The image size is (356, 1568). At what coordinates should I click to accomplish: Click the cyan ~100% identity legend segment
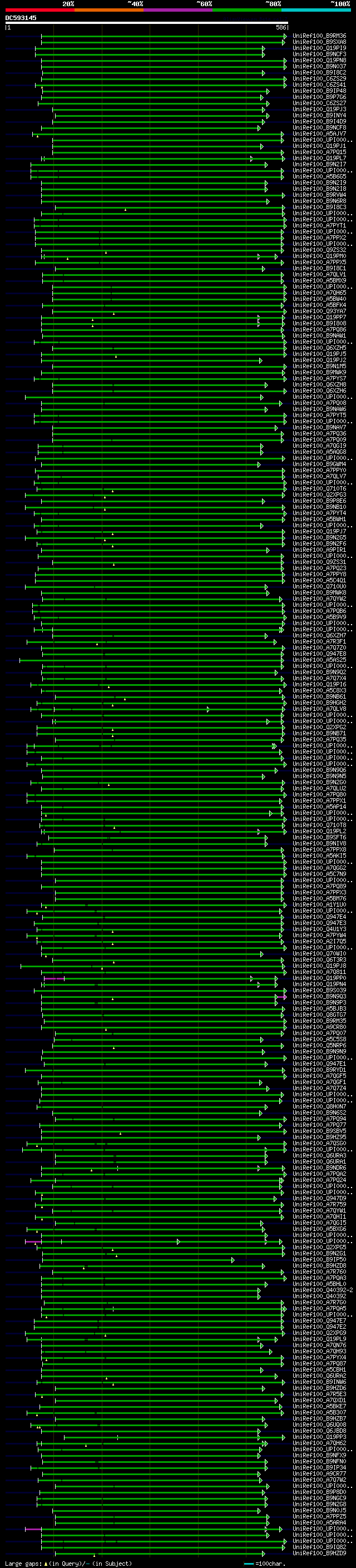[317, 10]
